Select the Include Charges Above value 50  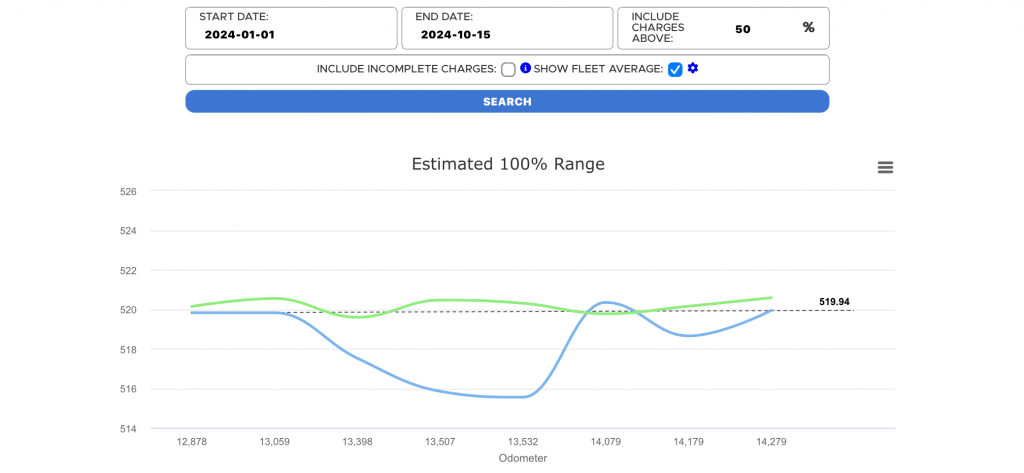tap(742, 29)
